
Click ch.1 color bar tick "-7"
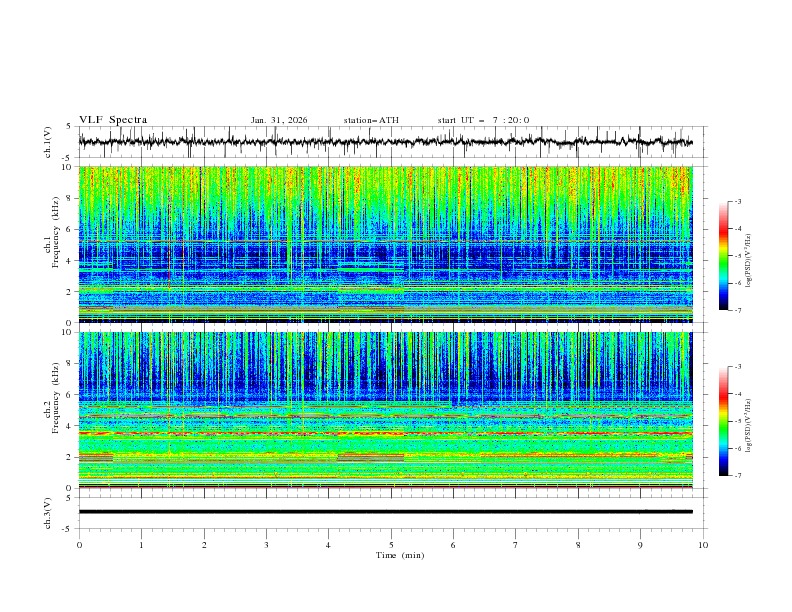(738, 310)
